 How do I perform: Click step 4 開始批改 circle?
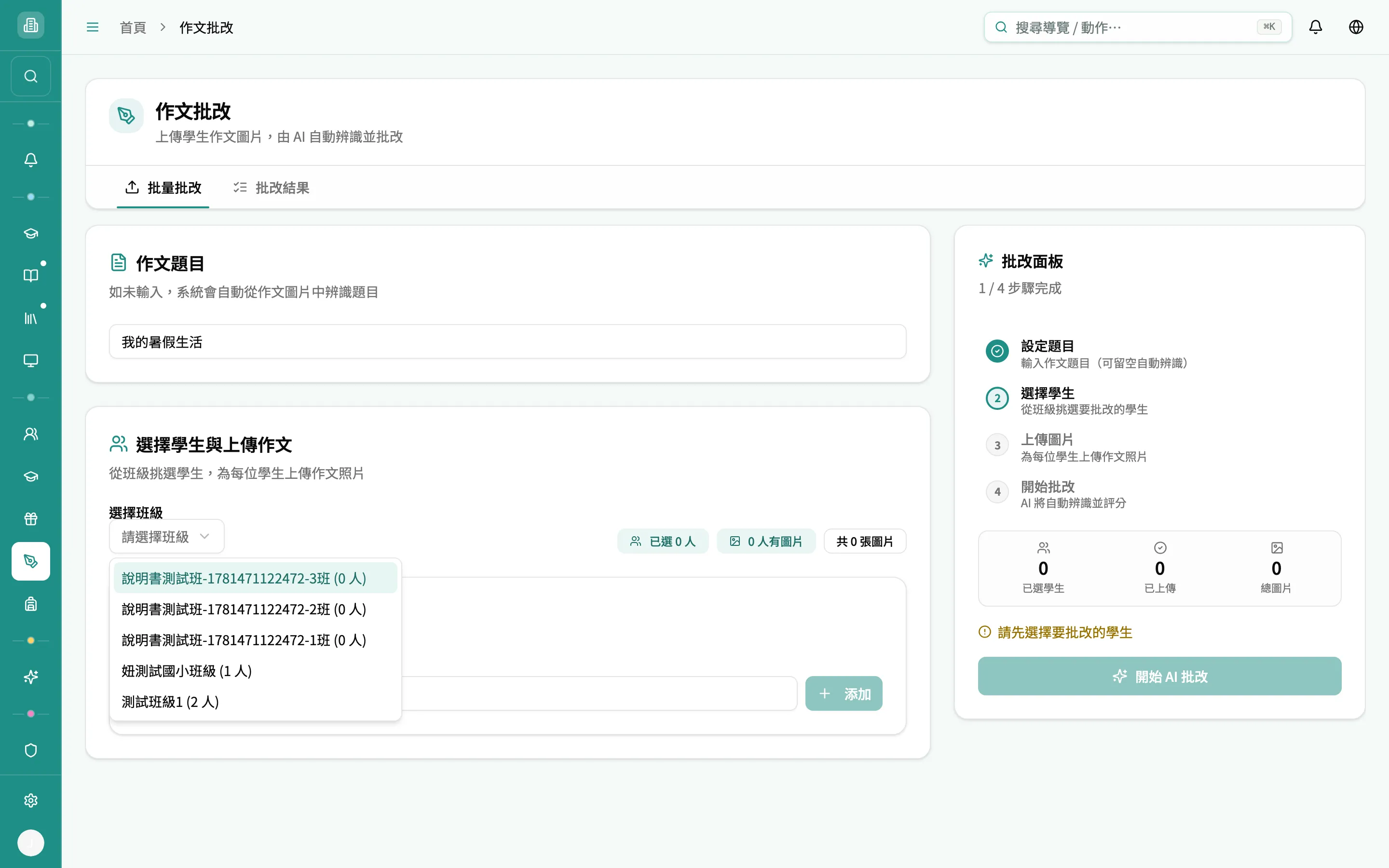click(x=997, y=492)
